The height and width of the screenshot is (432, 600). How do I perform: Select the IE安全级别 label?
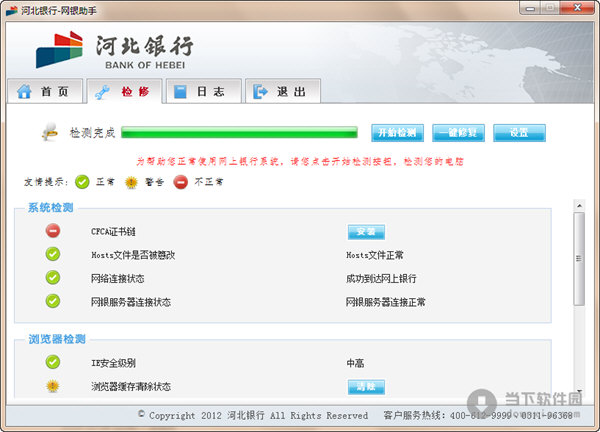point(113,363)
